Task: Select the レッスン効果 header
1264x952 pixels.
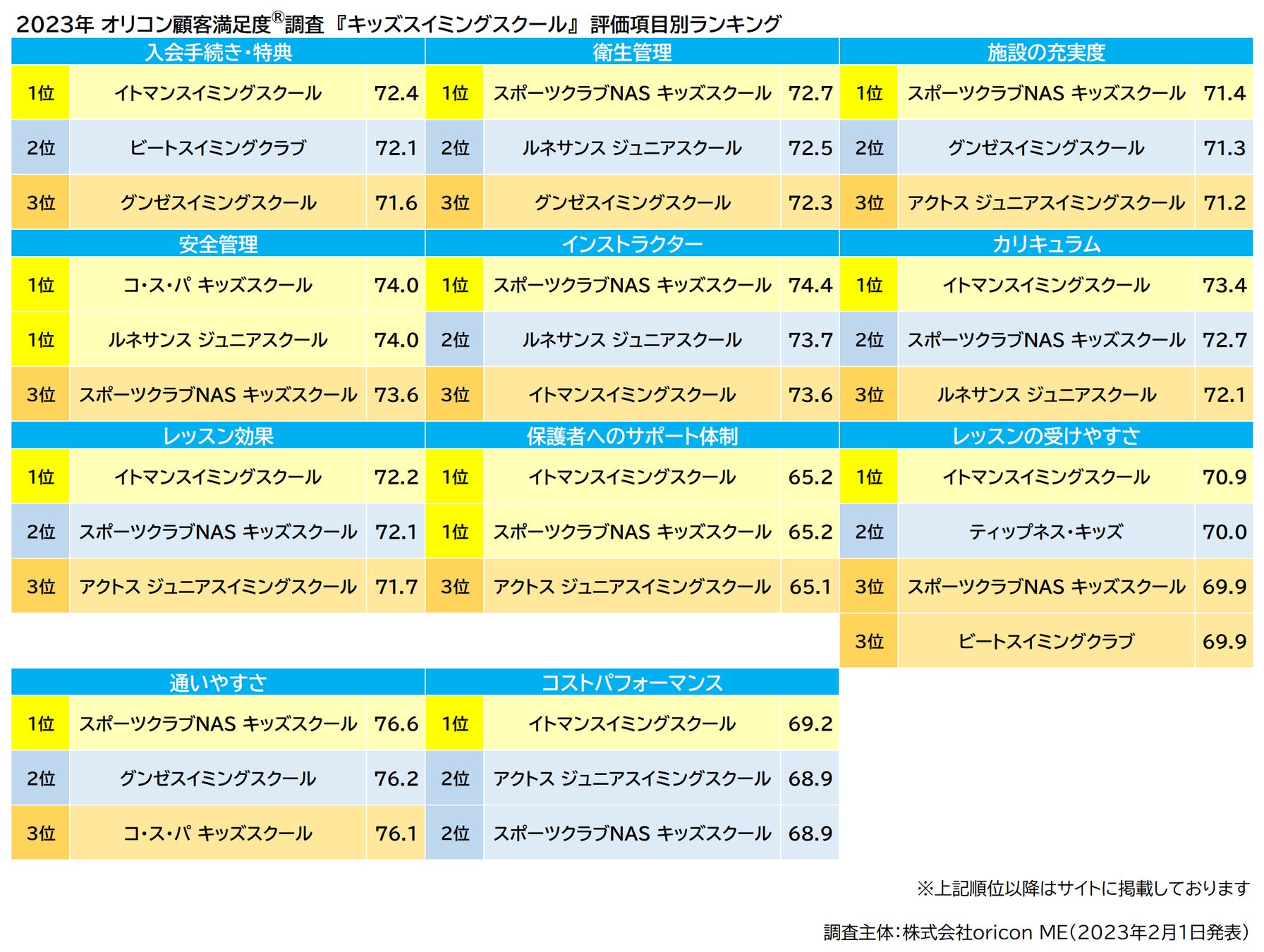Action: tap(218, 436)
